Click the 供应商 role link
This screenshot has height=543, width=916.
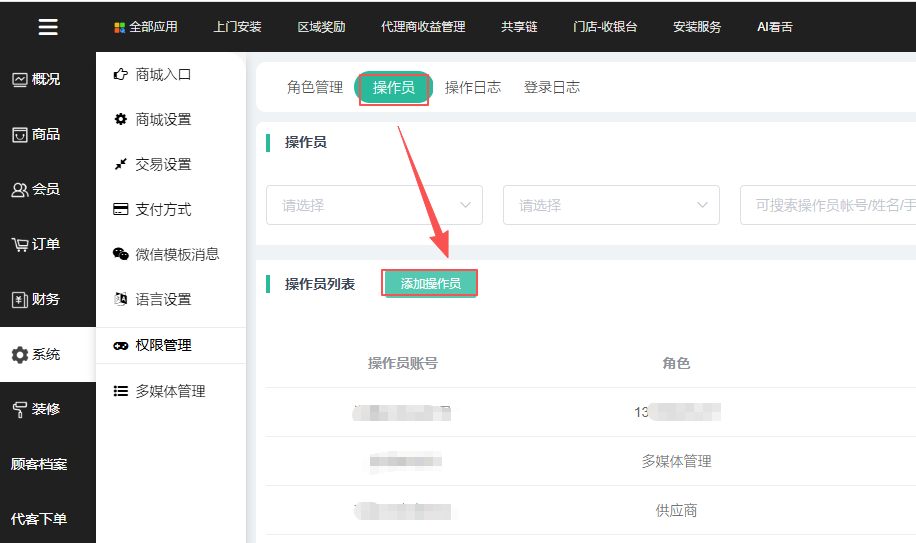pos(676,510)
